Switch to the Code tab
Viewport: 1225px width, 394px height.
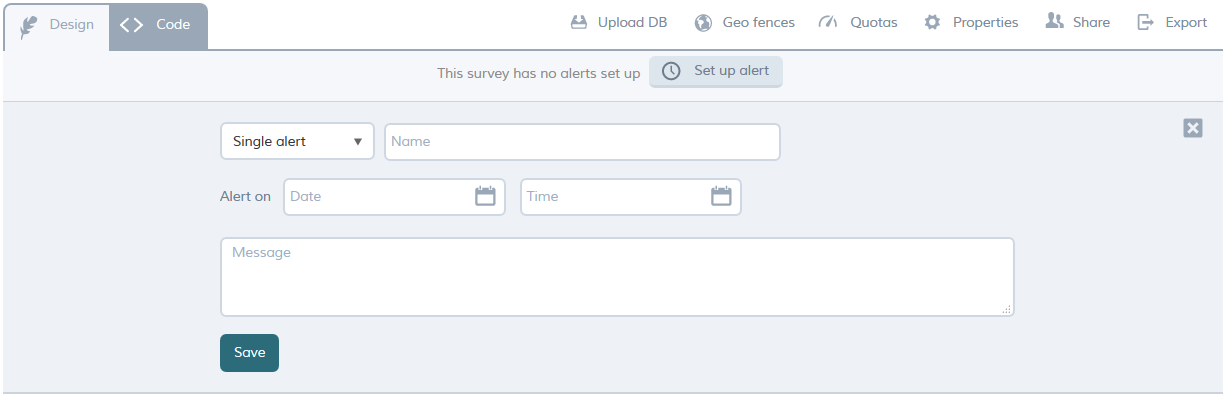tap(158, 26)
